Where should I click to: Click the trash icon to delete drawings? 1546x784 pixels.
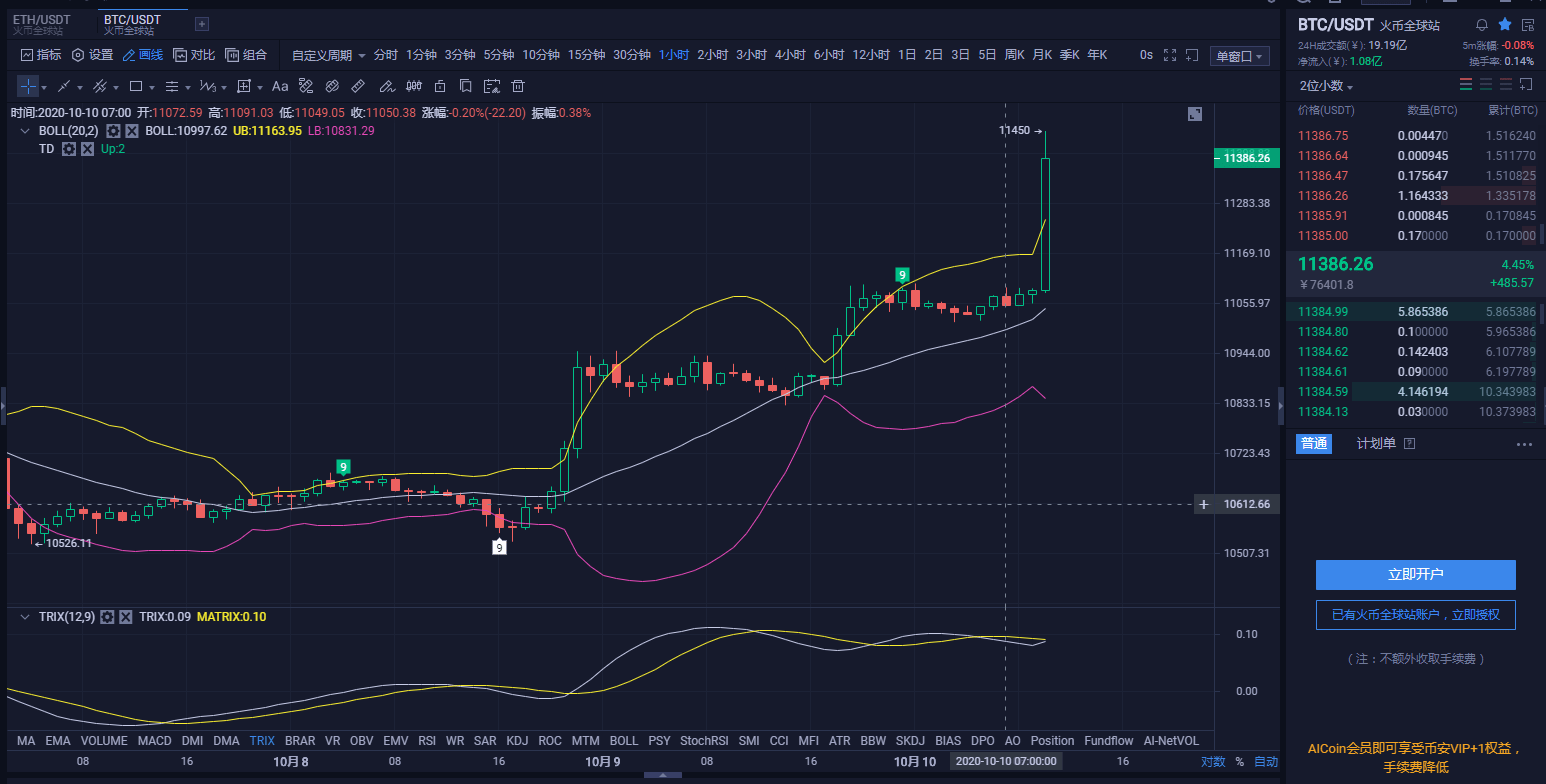pos(518,86)
